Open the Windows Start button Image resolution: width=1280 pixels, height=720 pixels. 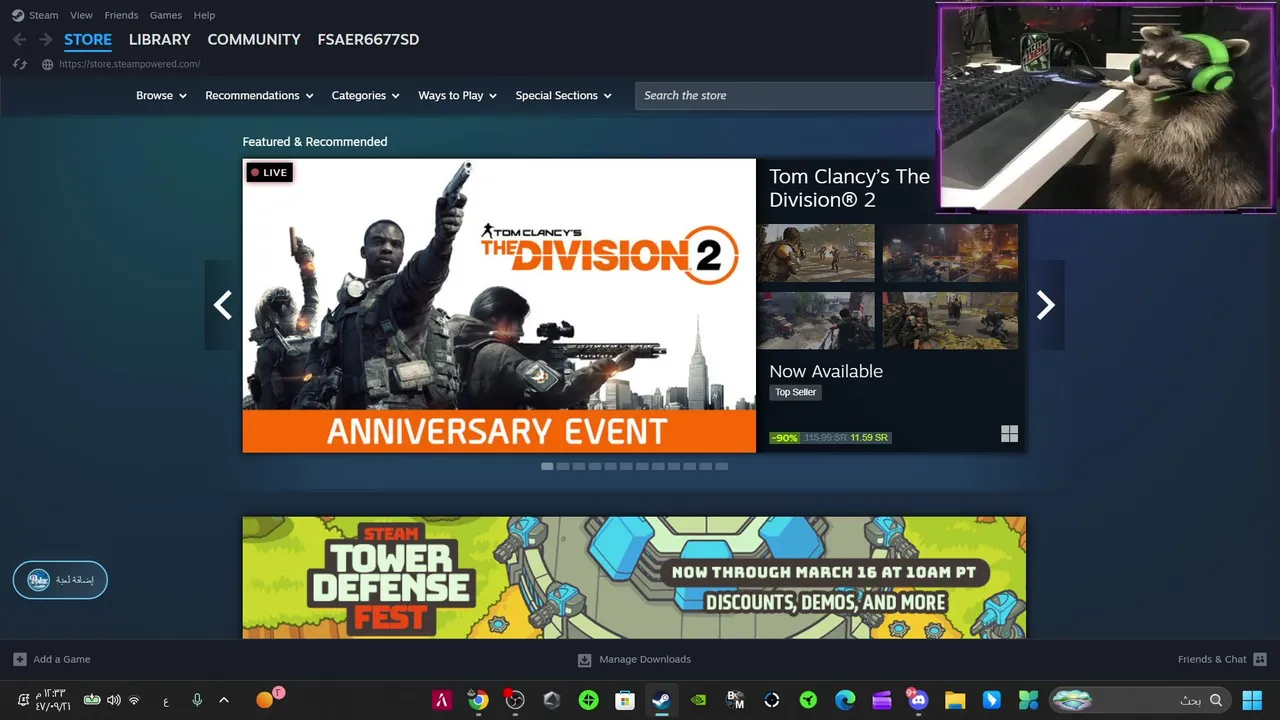(x=1251, y=700)
